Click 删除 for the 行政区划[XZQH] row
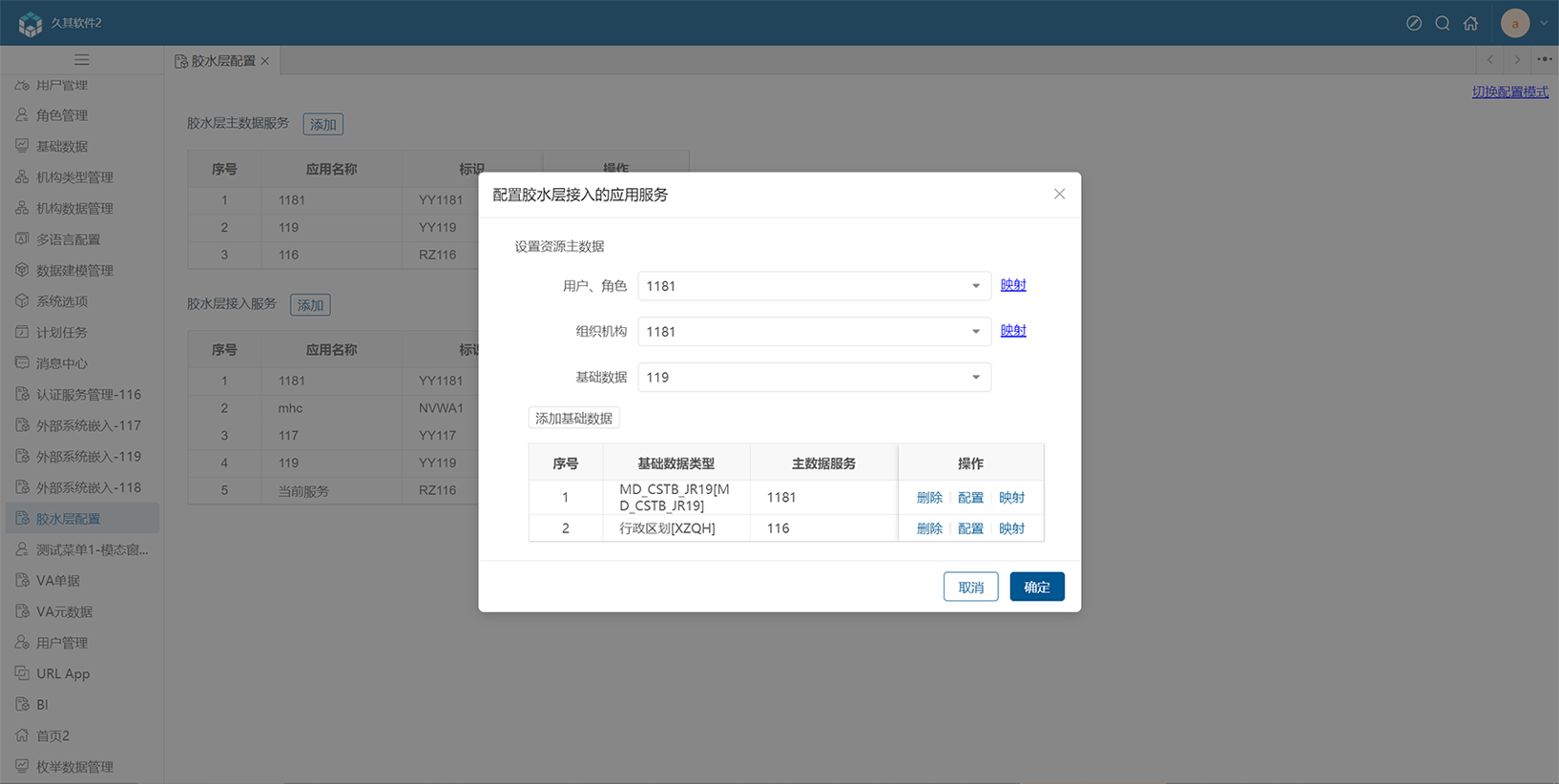The image size is (1559, 784). coord(928,528)
